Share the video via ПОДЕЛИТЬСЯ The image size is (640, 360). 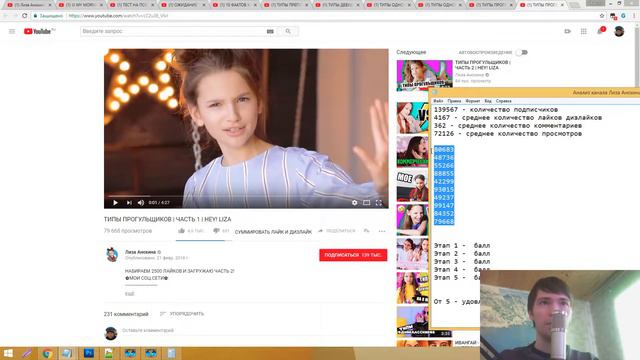pyautogui.click(x=337, y=231)
